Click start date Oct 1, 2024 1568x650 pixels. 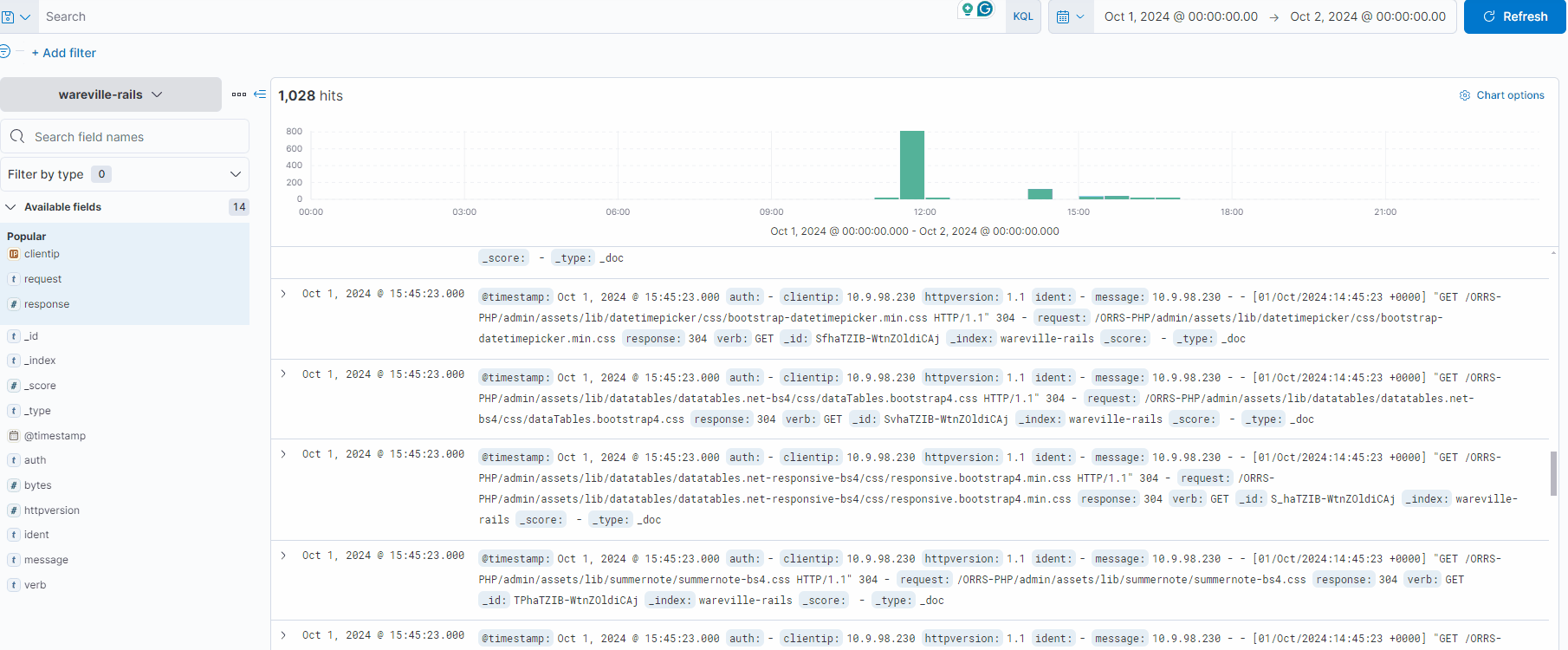(x=1181, y=16)
